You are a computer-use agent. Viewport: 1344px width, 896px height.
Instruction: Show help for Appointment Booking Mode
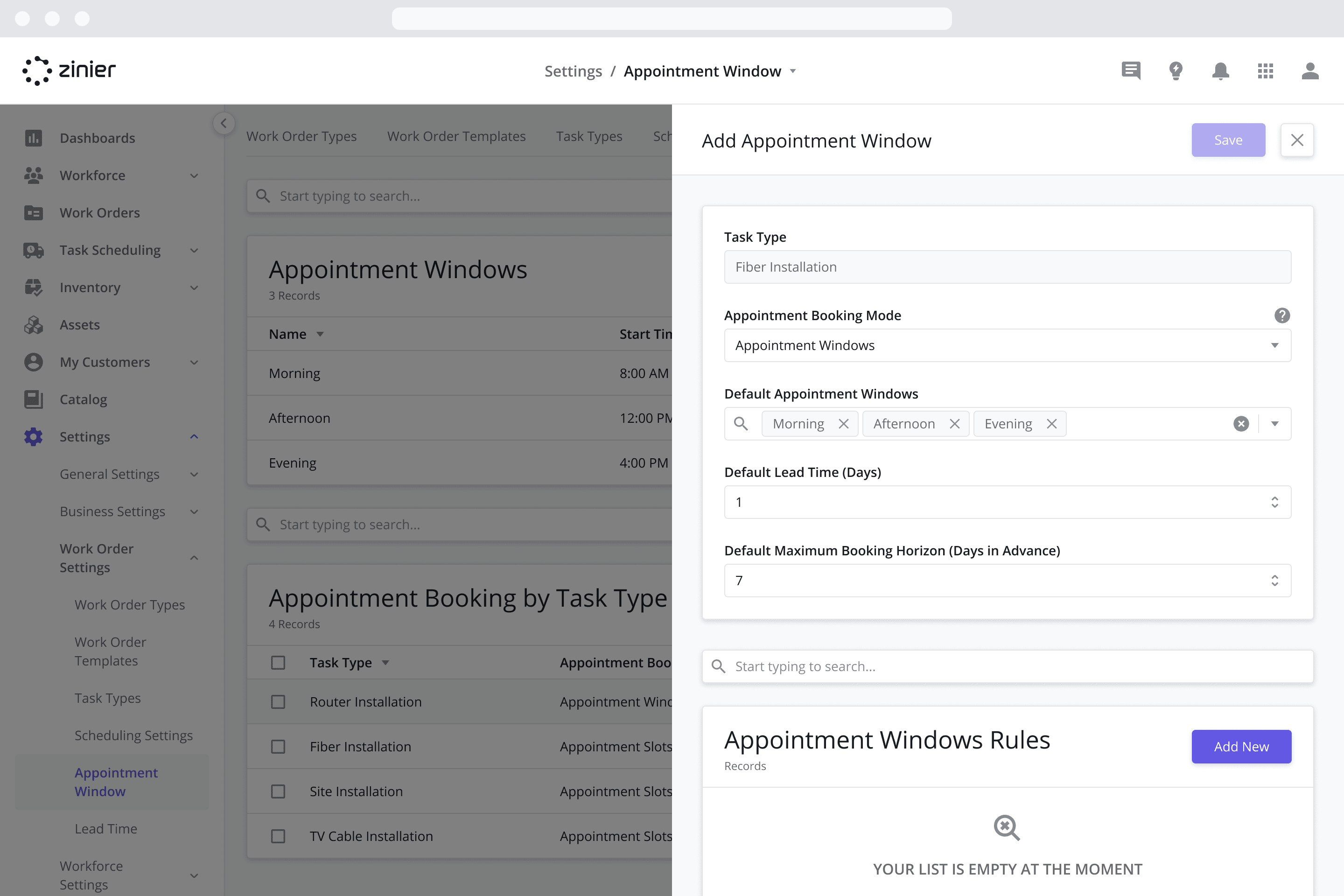click(1282, 315)
